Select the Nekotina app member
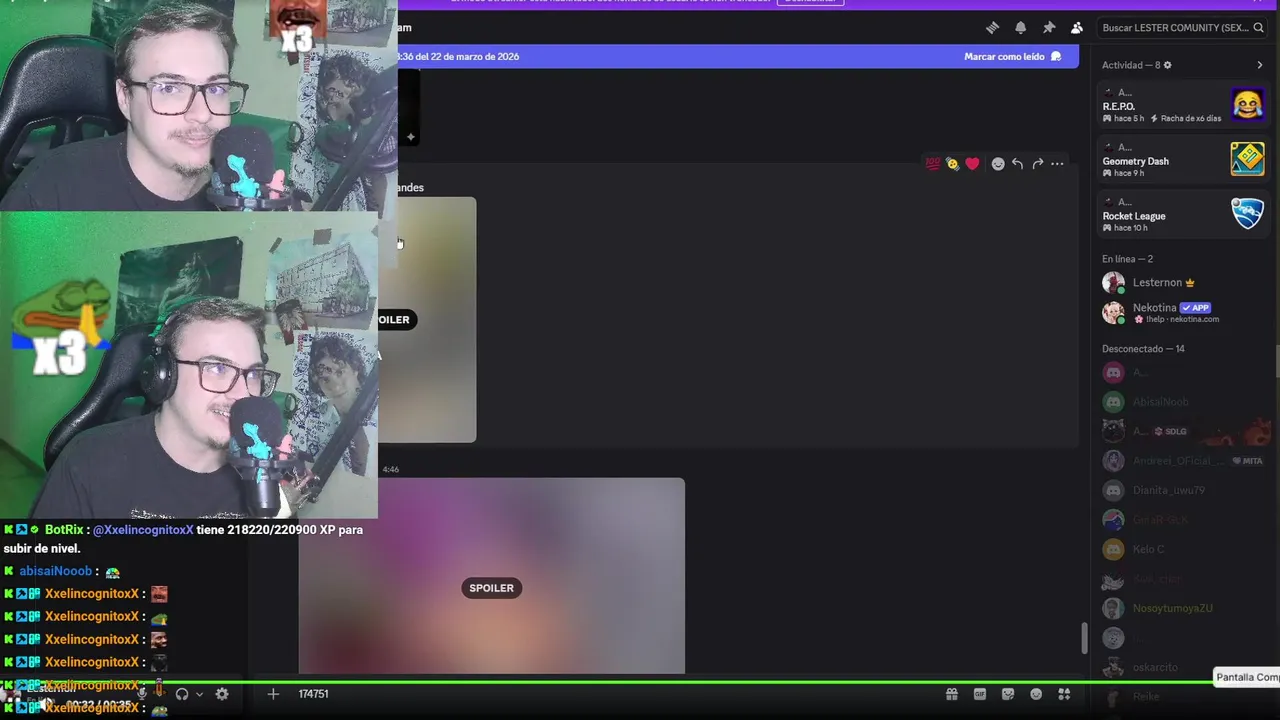This screenshot has width=1280, height=720. point(1183,313)
